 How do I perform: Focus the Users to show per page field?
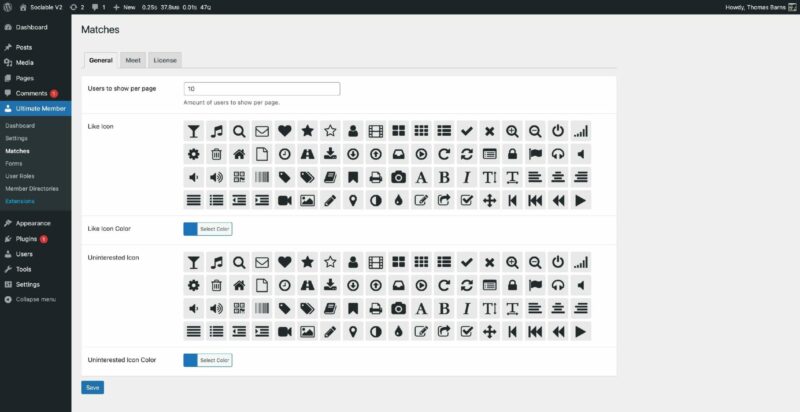click(x=262, y=89)
